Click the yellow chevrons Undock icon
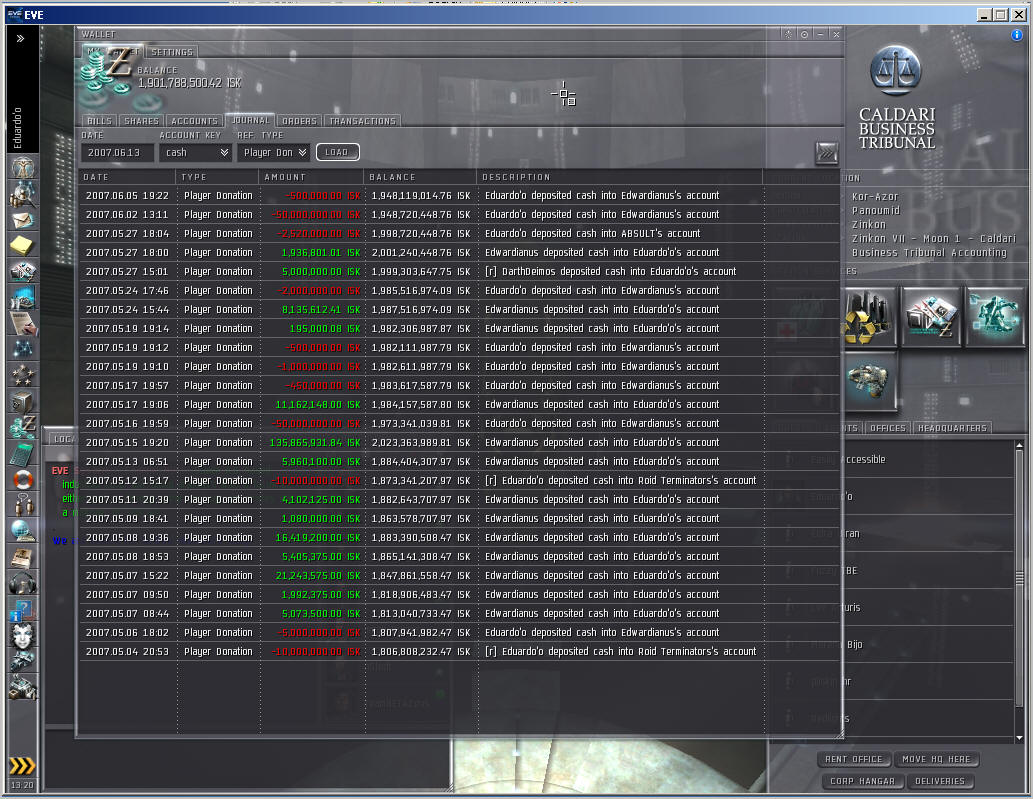Screen dimensions: 1033x799 (x=22, y=766)
